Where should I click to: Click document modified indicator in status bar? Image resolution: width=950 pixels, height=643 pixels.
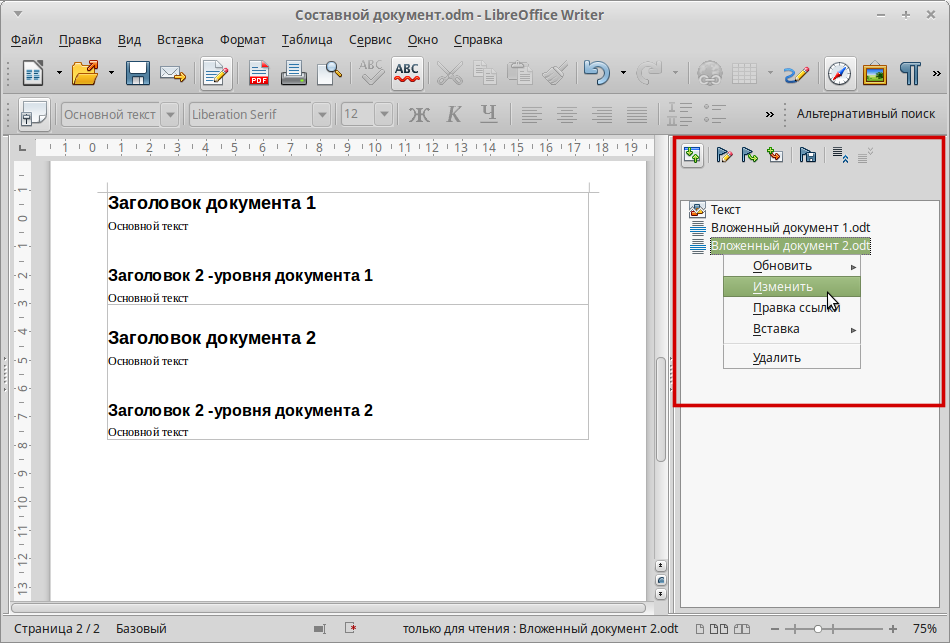pos(350,628)
